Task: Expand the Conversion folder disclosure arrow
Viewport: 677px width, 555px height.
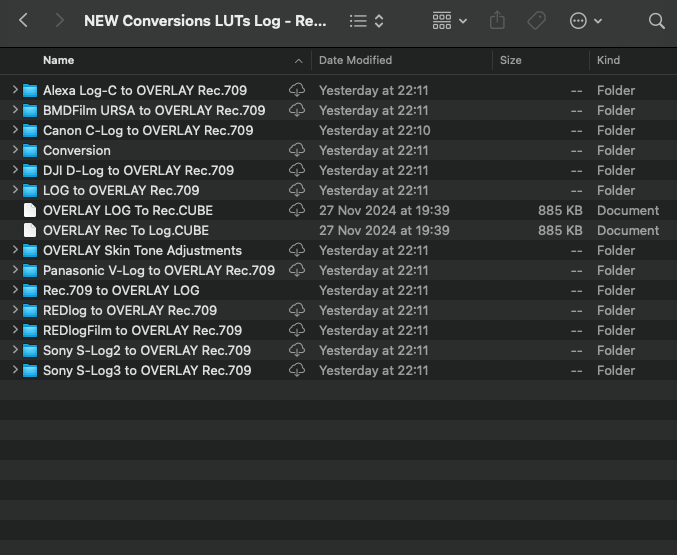Action: [x=15, y=150]
